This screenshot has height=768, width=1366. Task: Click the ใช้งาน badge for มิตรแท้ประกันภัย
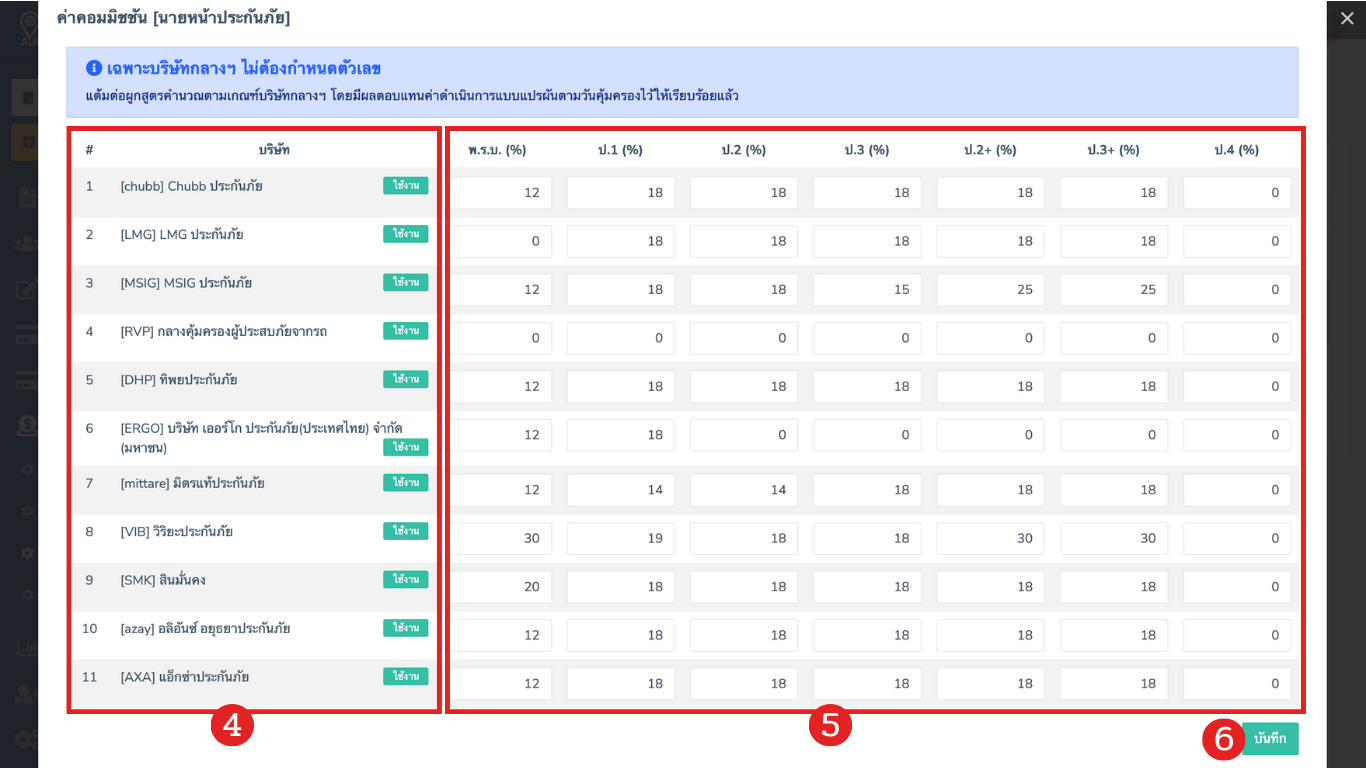click(405, 483)
